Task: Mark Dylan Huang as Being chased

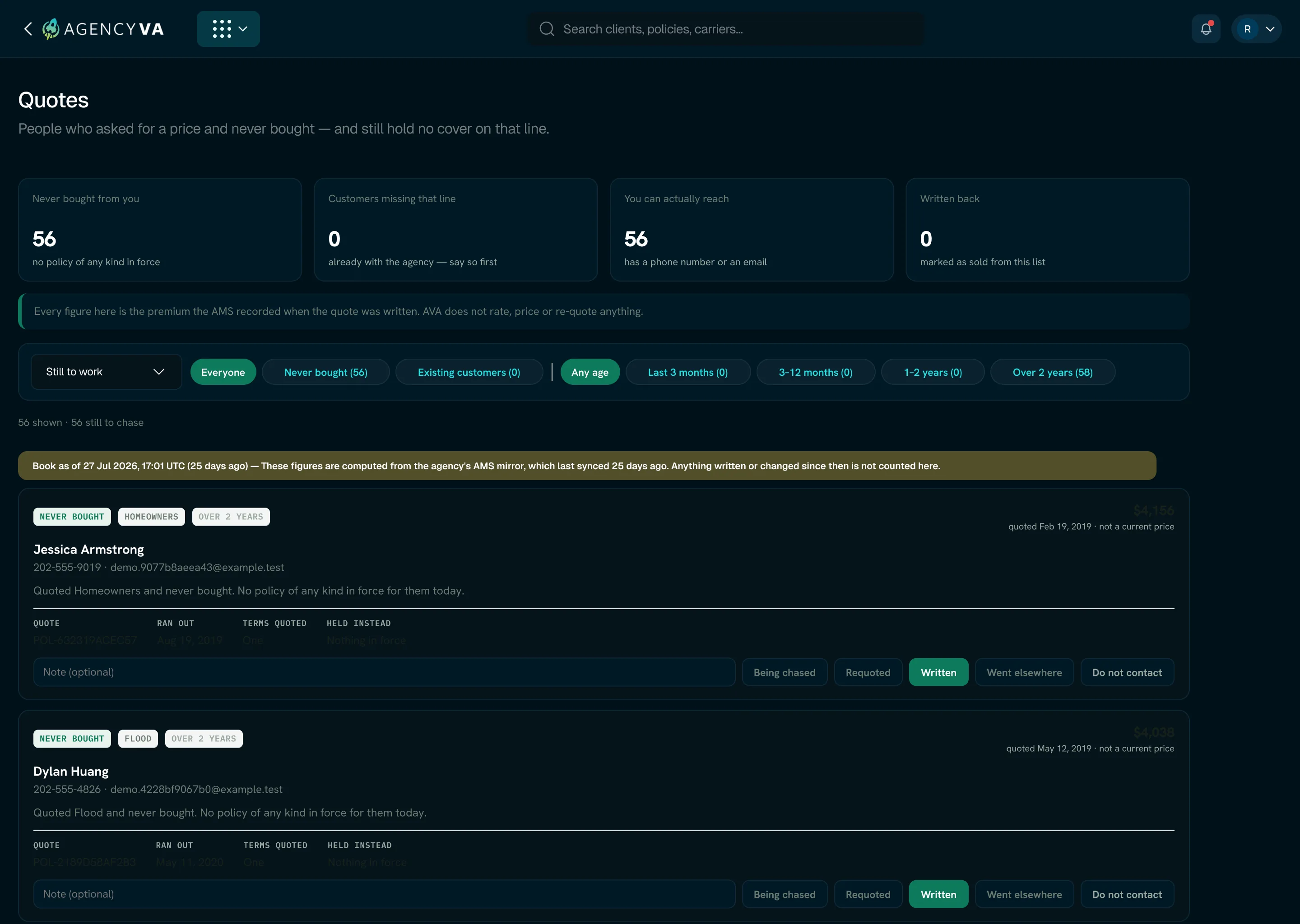Action: point(785,894)
